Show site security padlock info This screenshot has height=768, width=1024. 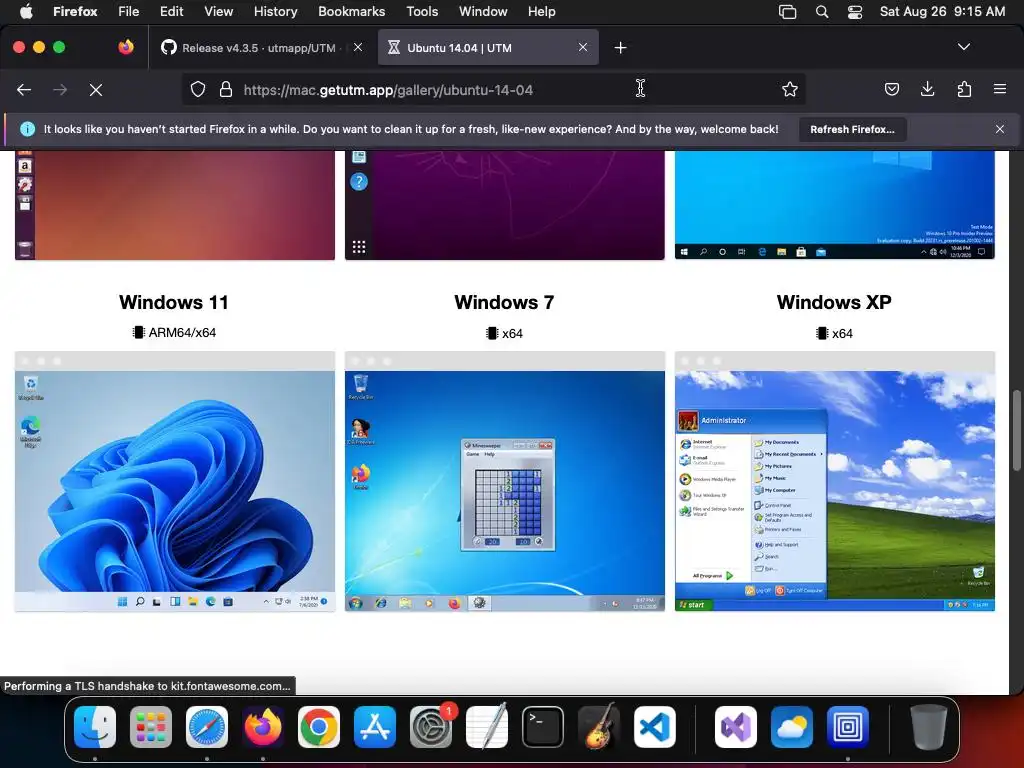pos(226,89)
